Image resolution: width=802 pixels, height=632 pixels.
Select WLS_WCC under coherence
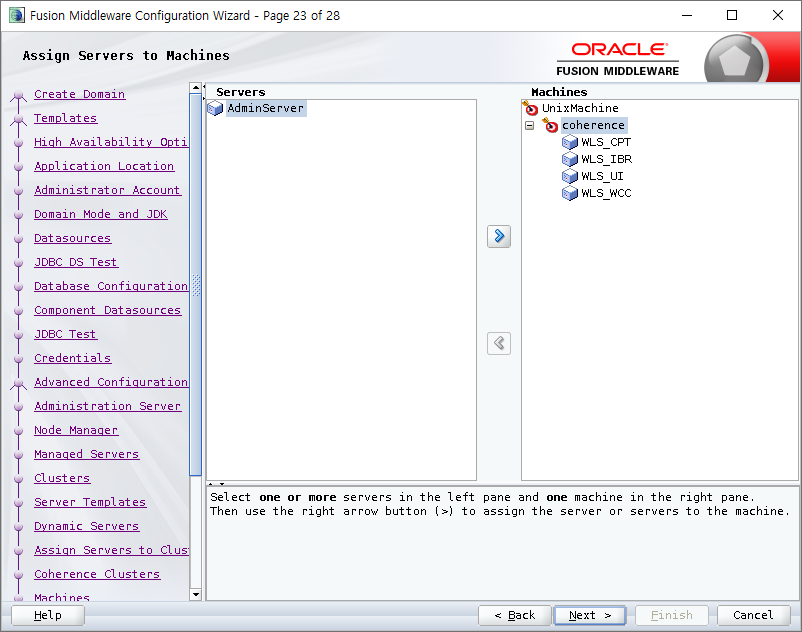coord(606,193)
